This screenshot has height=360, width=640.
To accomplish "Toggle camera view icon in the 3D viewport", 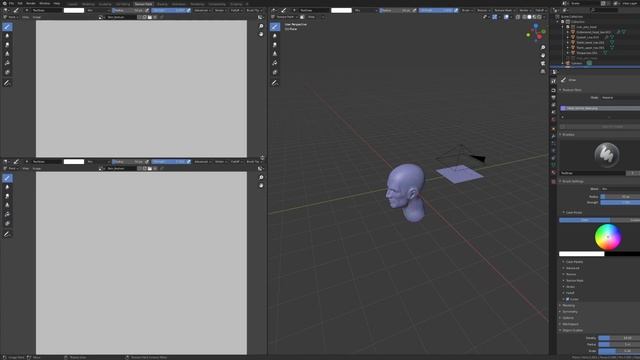I will (x=543, y=63).
